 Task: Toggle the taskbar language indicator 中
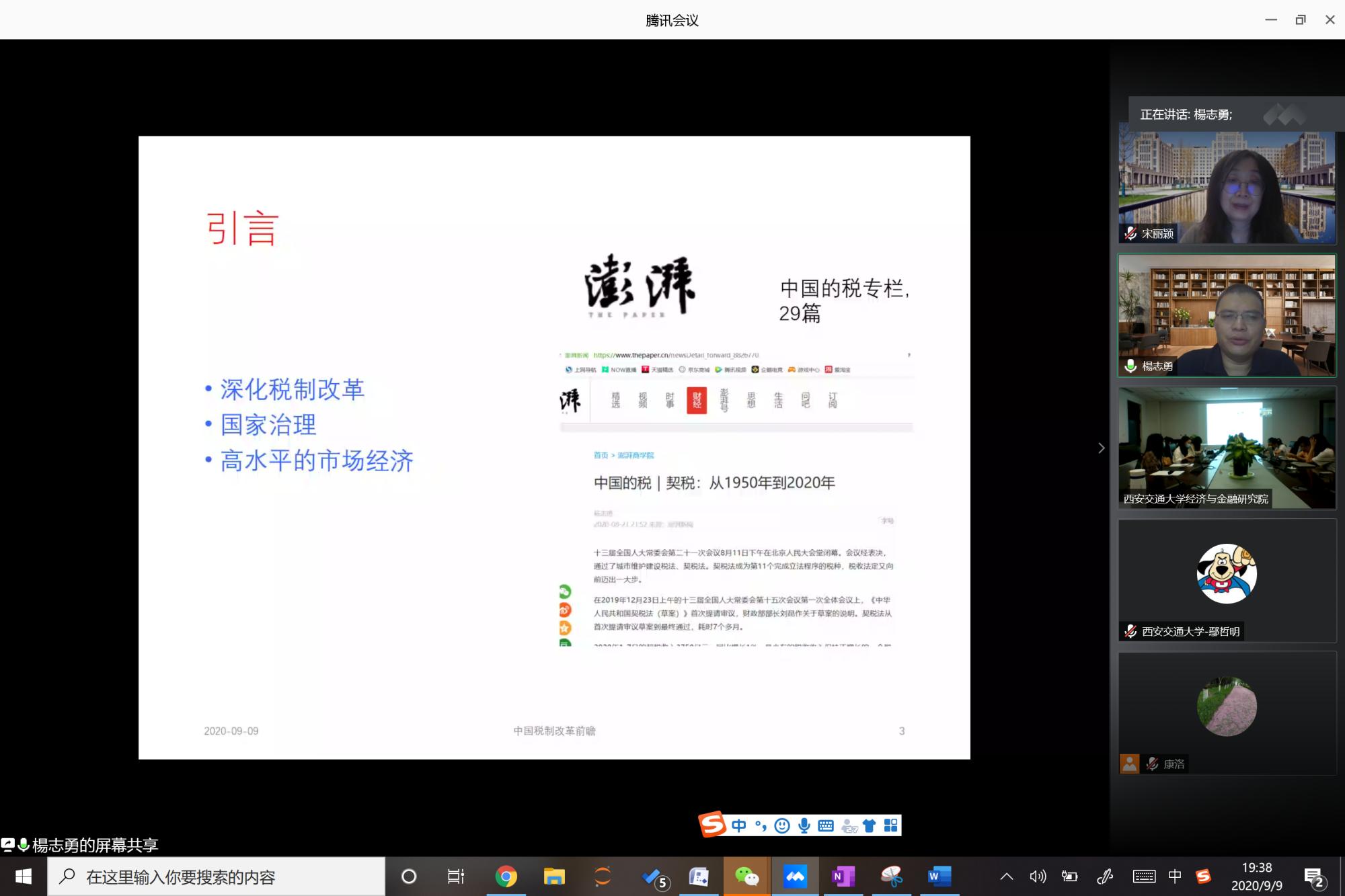pyautogui.click(x=1174, y=876)
